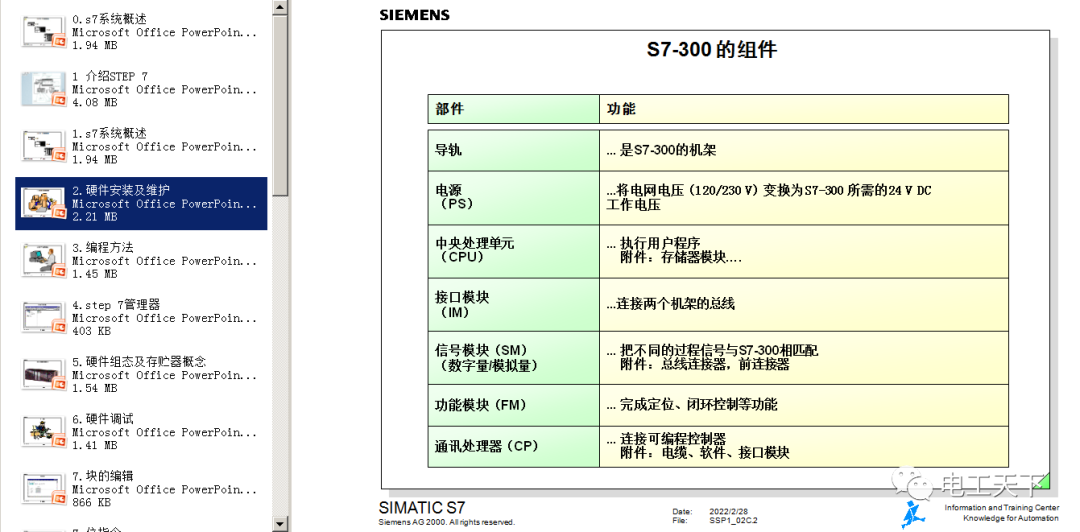Screen dimensions: 1080x532
Task: Click the 电源 (PS) table cell
Action: pyautogui.click(x=513, y=198)
